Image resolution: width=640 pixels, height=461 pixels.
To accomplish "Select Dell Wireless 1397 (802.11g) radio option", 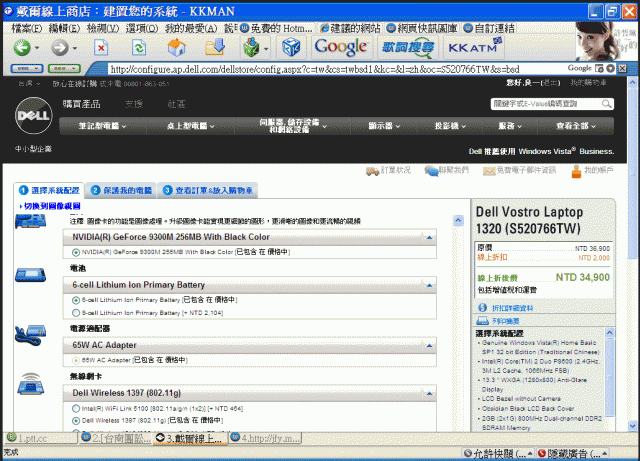I will 76,421.
